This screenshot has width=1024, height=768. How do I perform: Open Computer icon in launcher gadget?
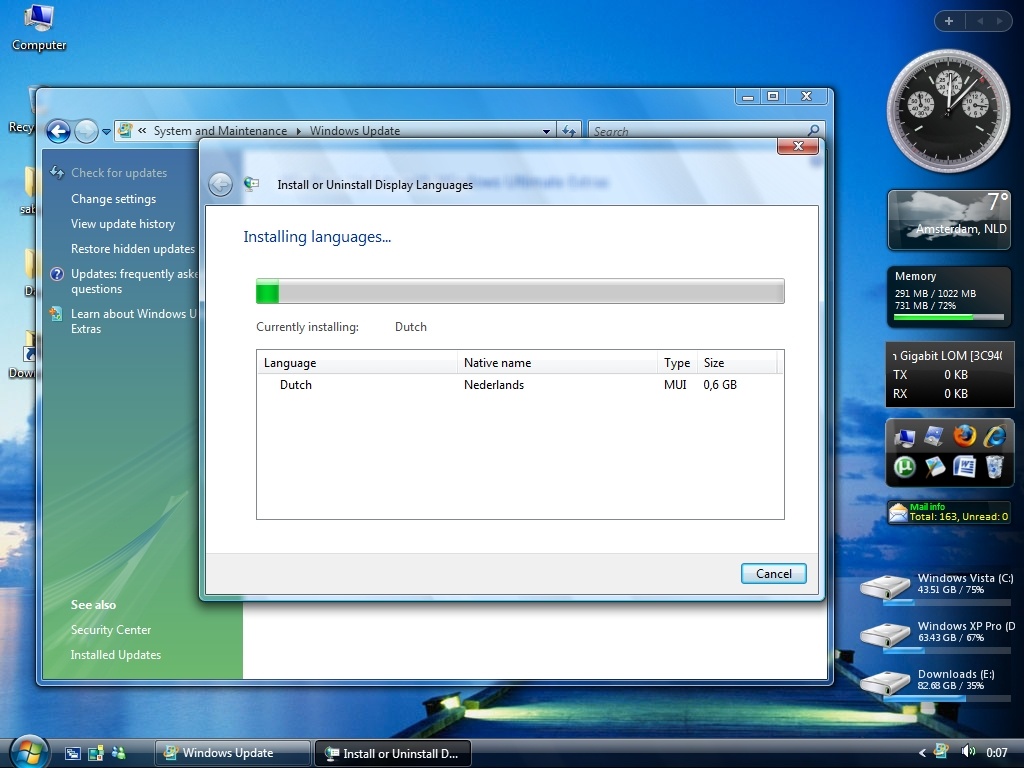(905, 437)
